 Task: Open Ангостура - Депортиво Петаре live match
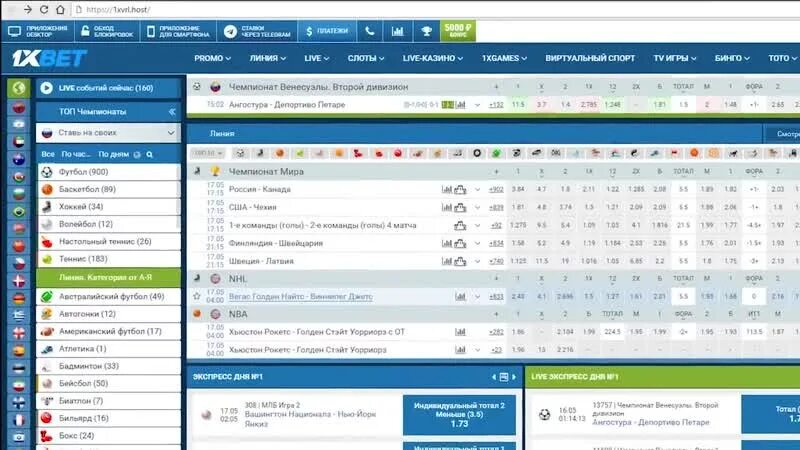[x=287, y=105]
